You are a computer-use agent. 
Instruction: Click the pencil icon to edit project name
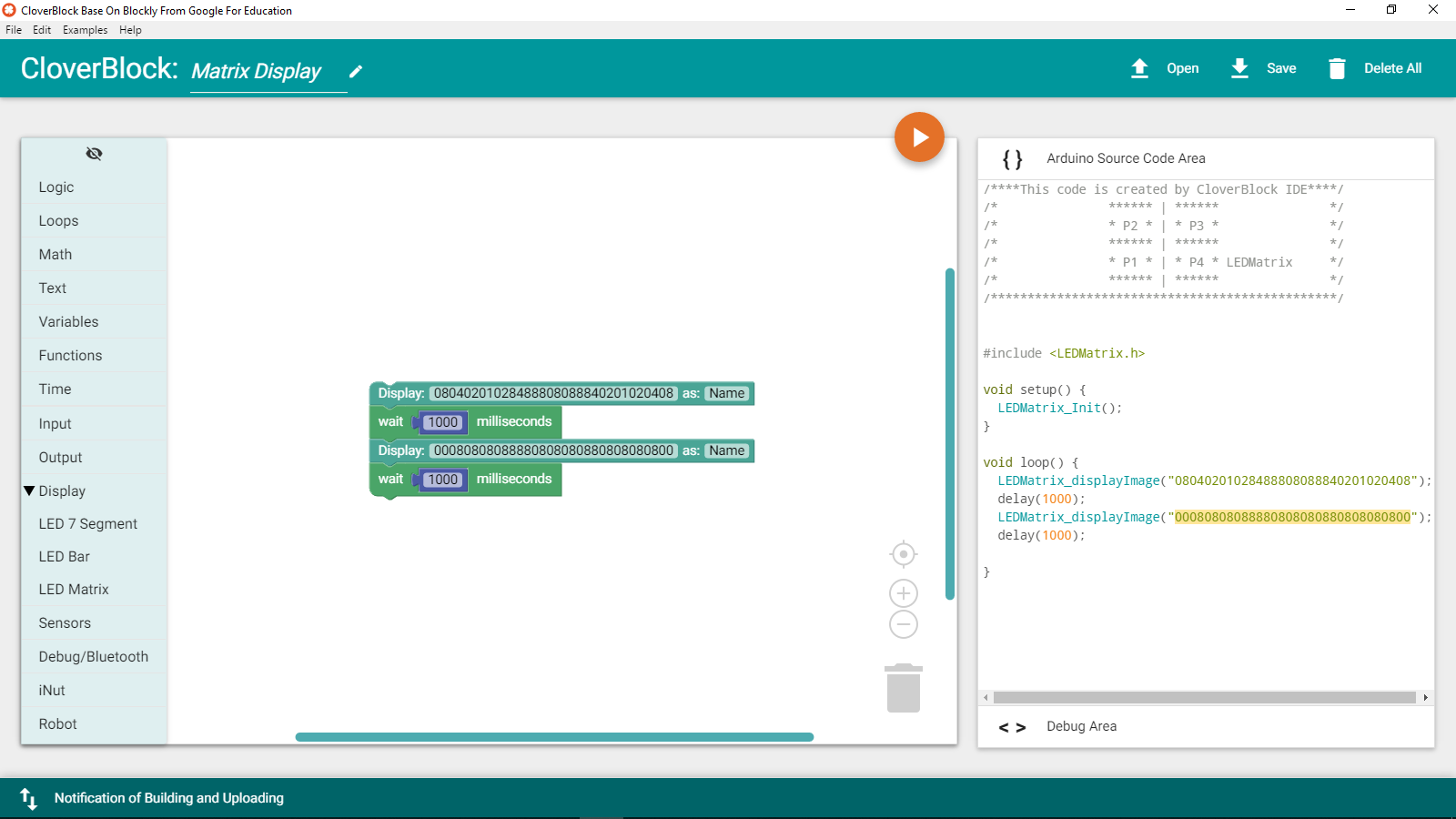point(356,71)
